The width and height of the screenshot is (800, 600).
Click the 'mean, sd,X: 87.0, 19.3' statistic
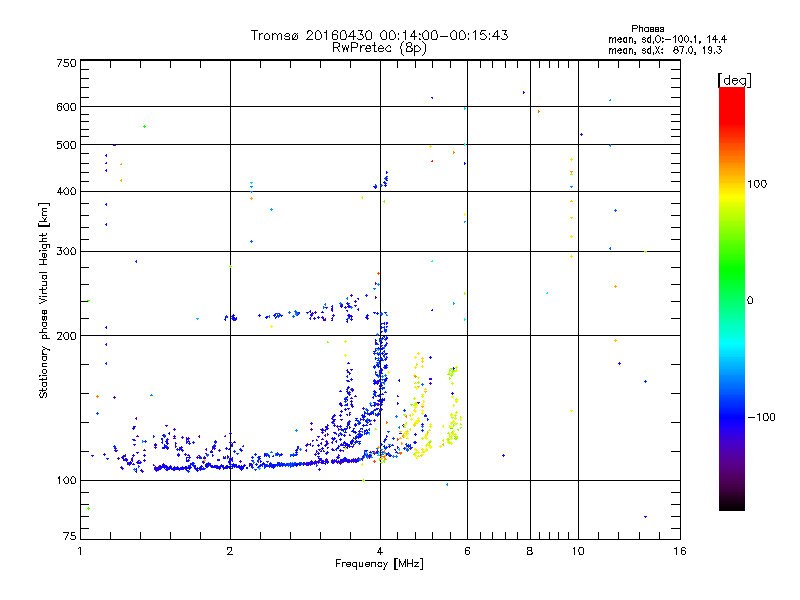665,50
